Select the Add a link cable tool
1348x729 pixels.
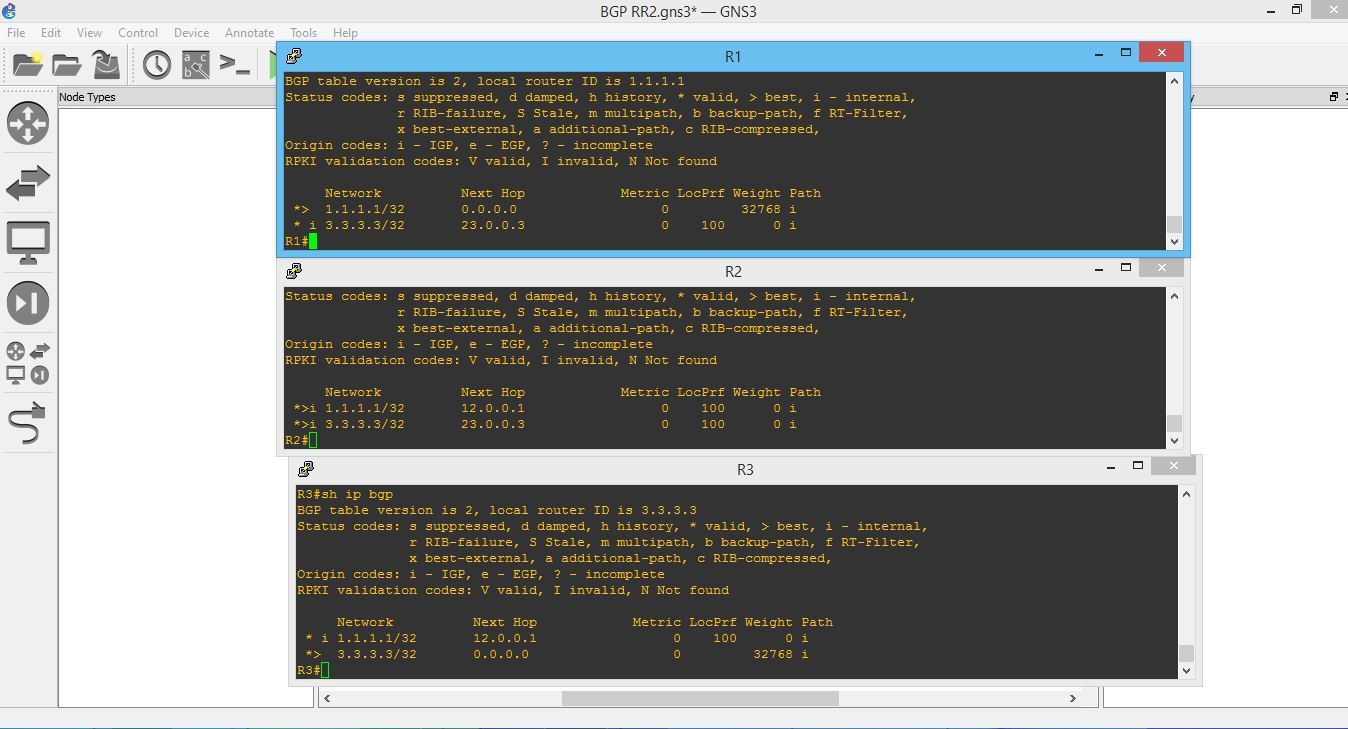(28, 424)
